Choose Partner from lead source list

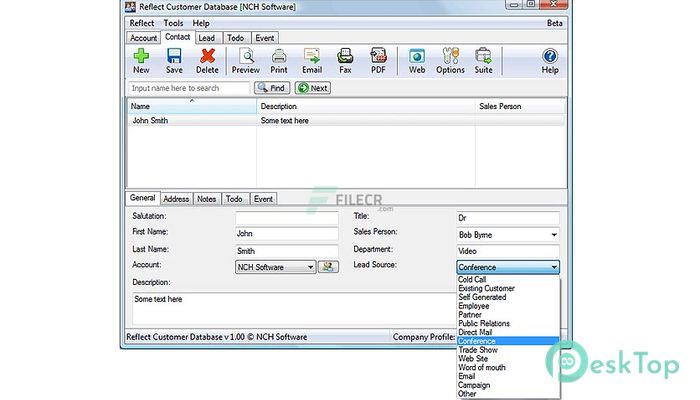[x=508, y=315]
